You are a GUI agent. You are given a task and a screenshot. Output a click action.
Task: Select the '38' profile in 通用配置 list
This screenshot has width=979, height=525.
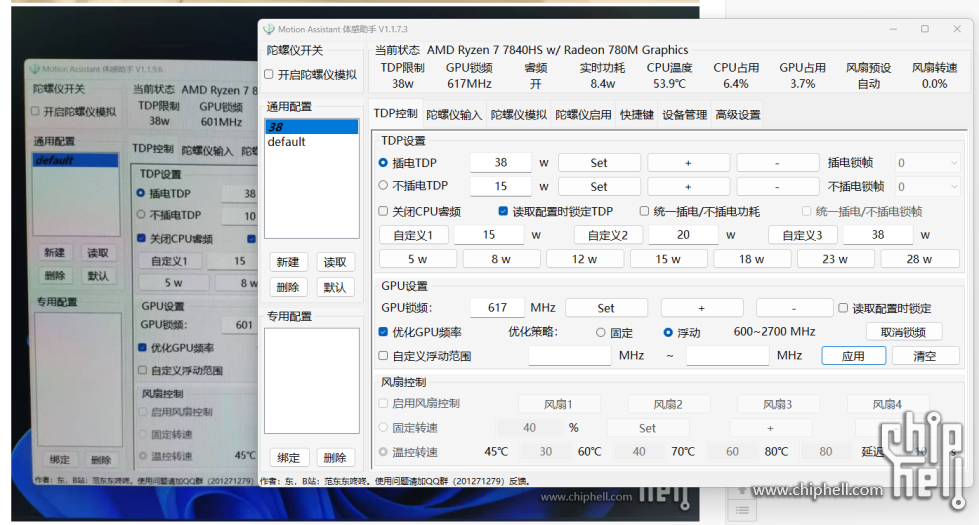tap(312, 127)
